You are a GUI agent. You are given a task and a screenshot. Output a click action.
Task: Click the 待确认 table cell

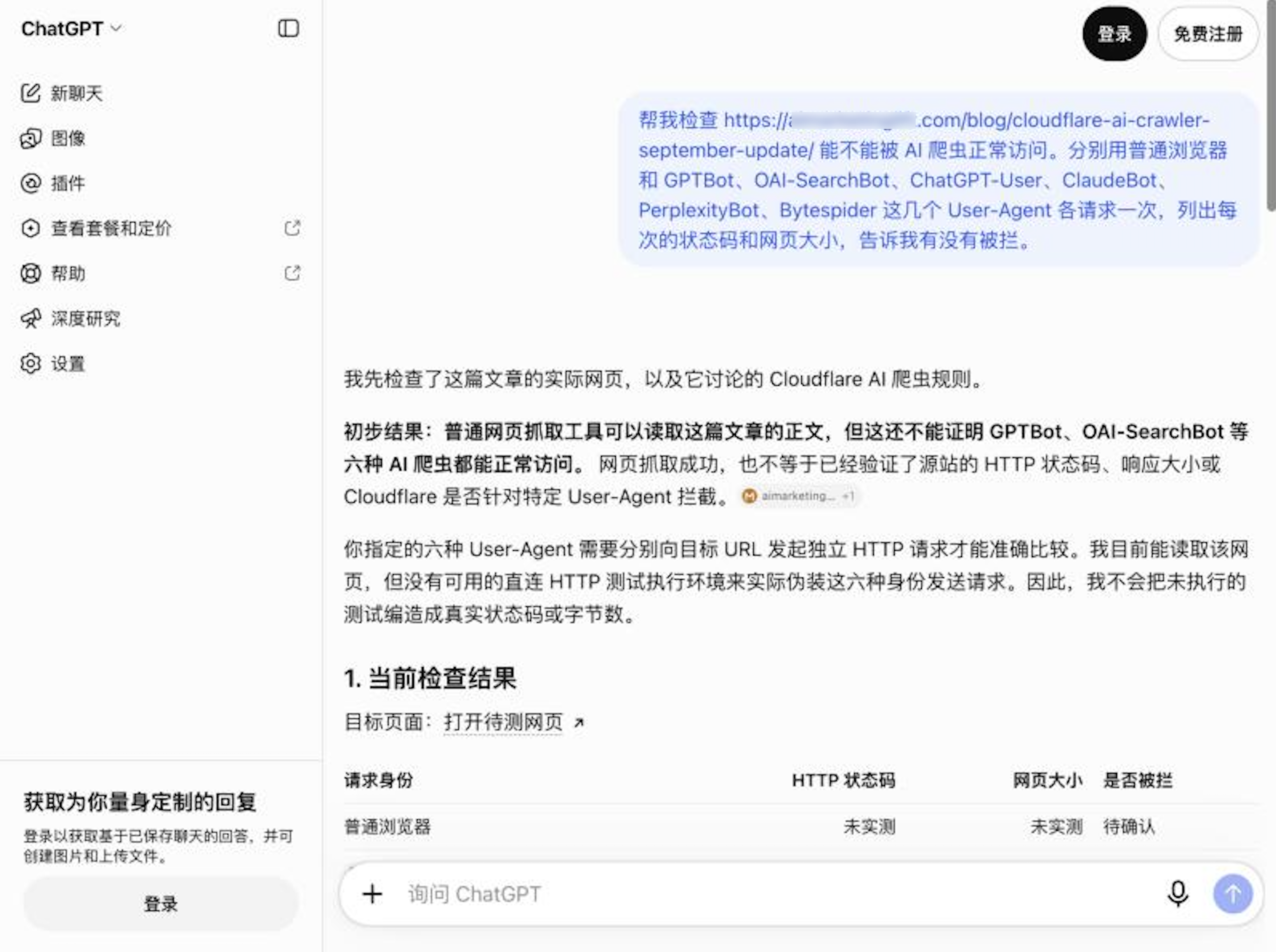tap(1129, 827)
